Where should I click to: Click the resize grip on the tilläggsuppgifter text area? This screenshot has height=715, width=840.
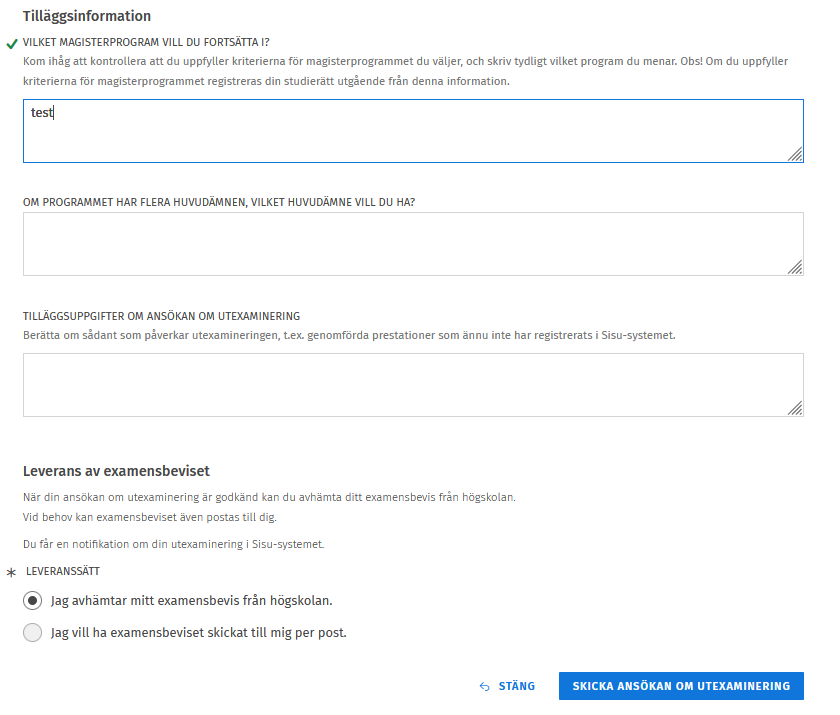coord(795,408)
